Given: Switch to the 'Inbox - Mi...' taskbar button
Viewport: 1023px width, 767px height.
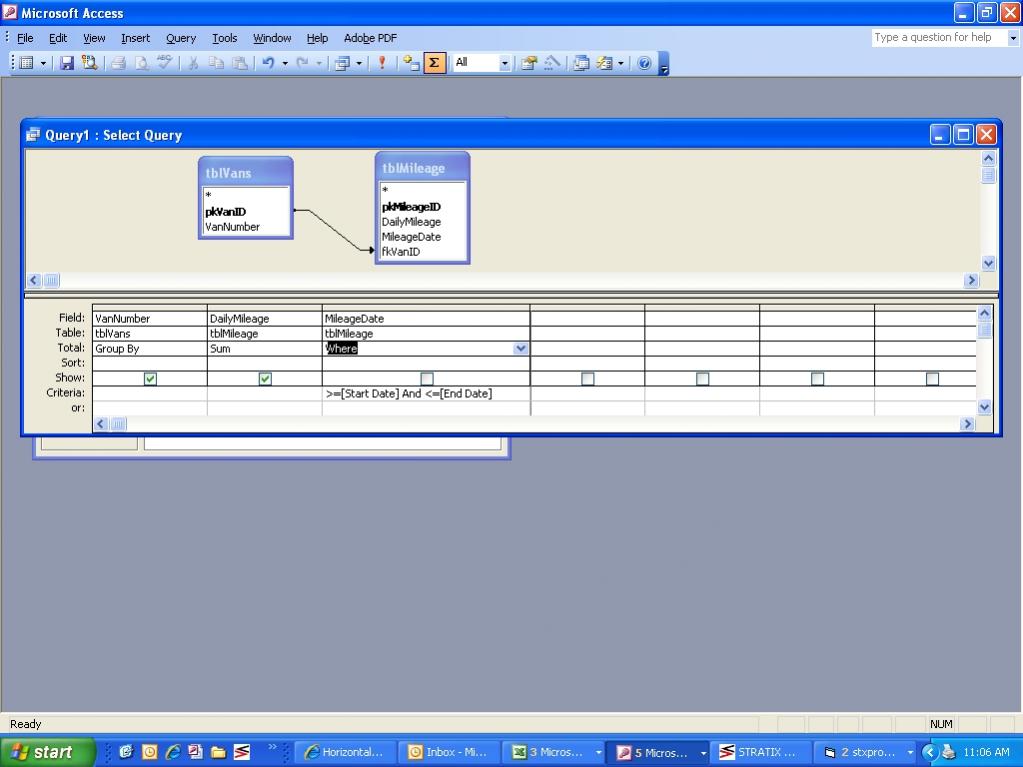Looking at the screenshot, I should click(x=449, y=752).
